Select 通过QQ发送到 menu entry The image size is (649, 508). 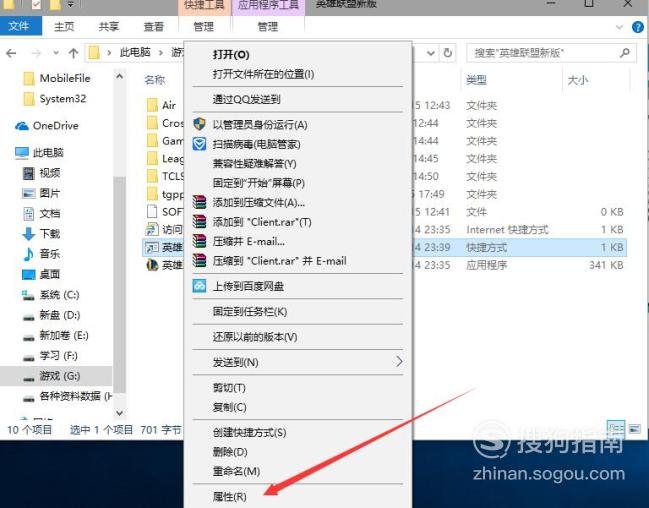[x=246, y=99]
